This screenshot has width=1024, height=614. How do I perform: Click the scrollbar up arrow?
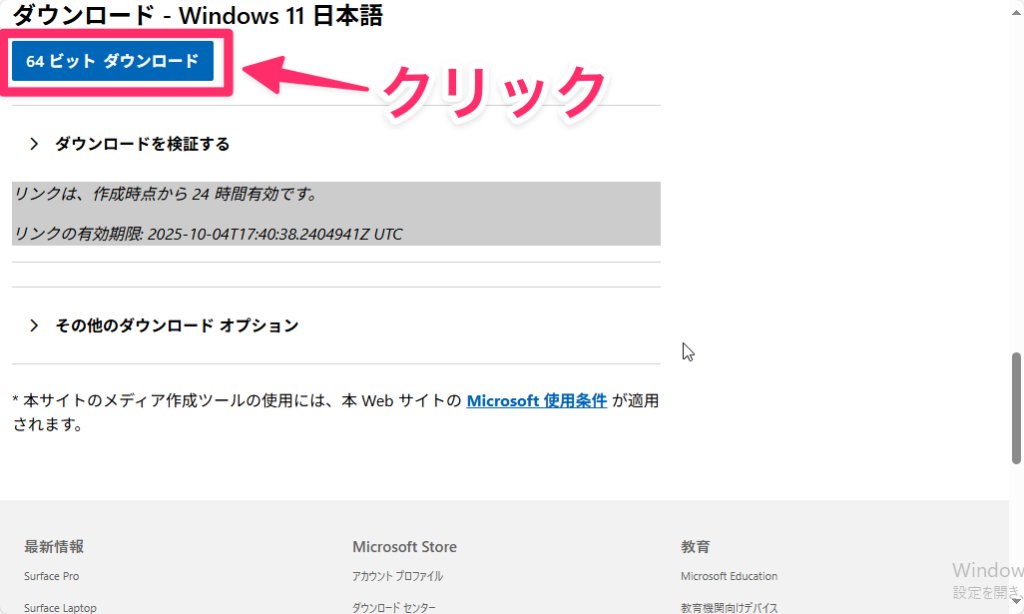[1016, 7]
